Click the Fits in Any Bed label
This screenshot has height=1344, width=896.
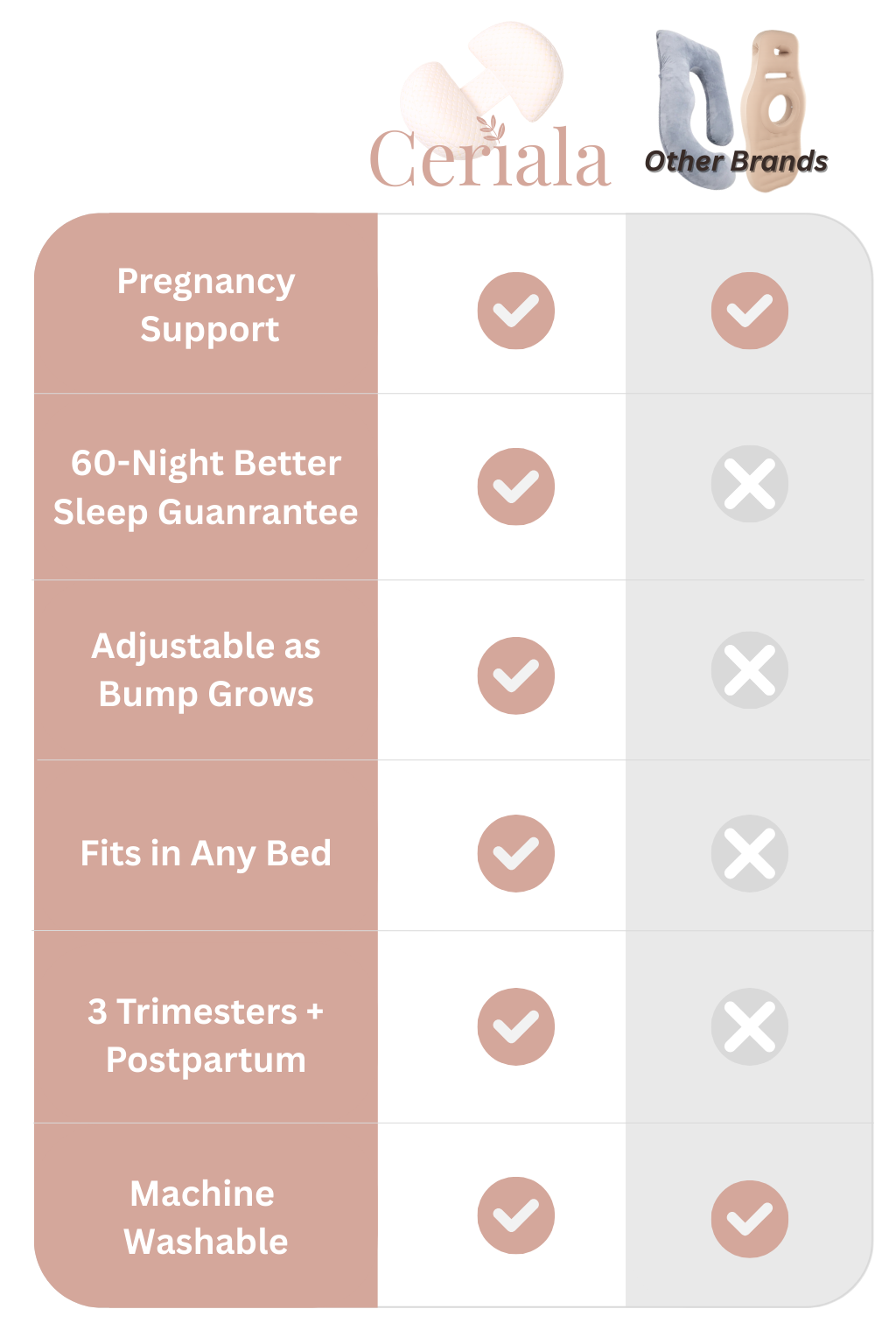point(206,853)
